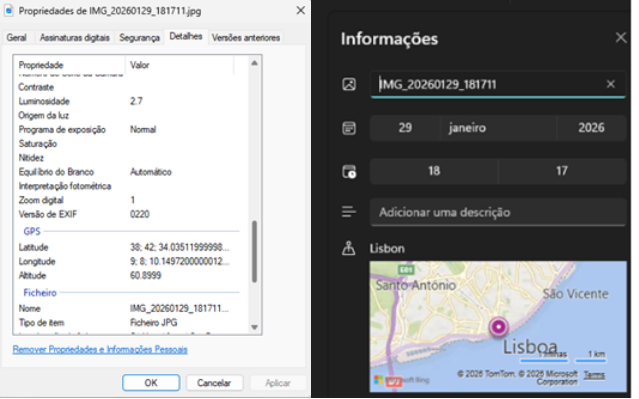Screen dimensions: 639x399
Task: Select the Nitidez property row
Action: pos(128,158)
